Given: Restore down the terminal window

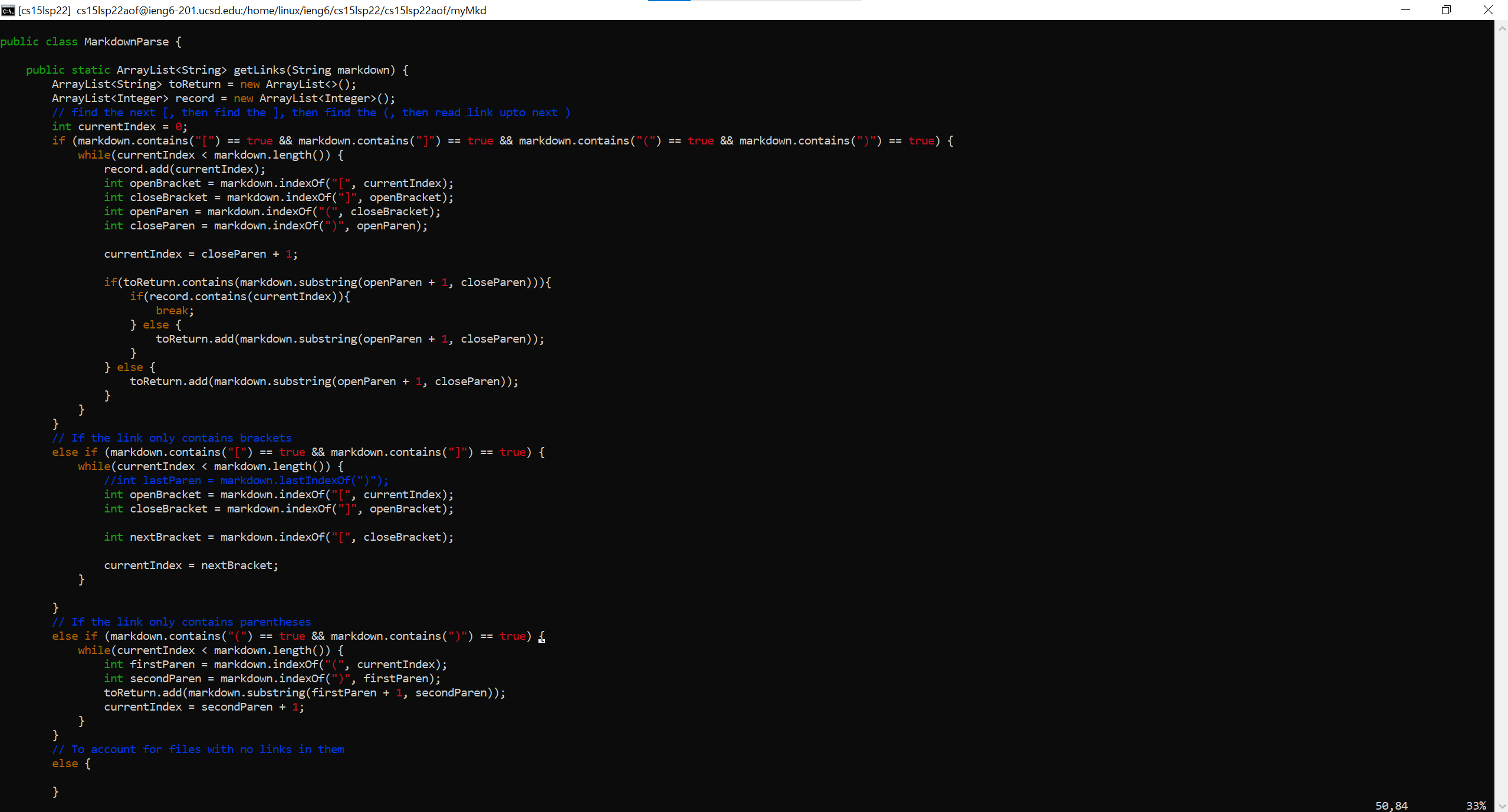Looking at the screenshot, I should point(1446,10).
